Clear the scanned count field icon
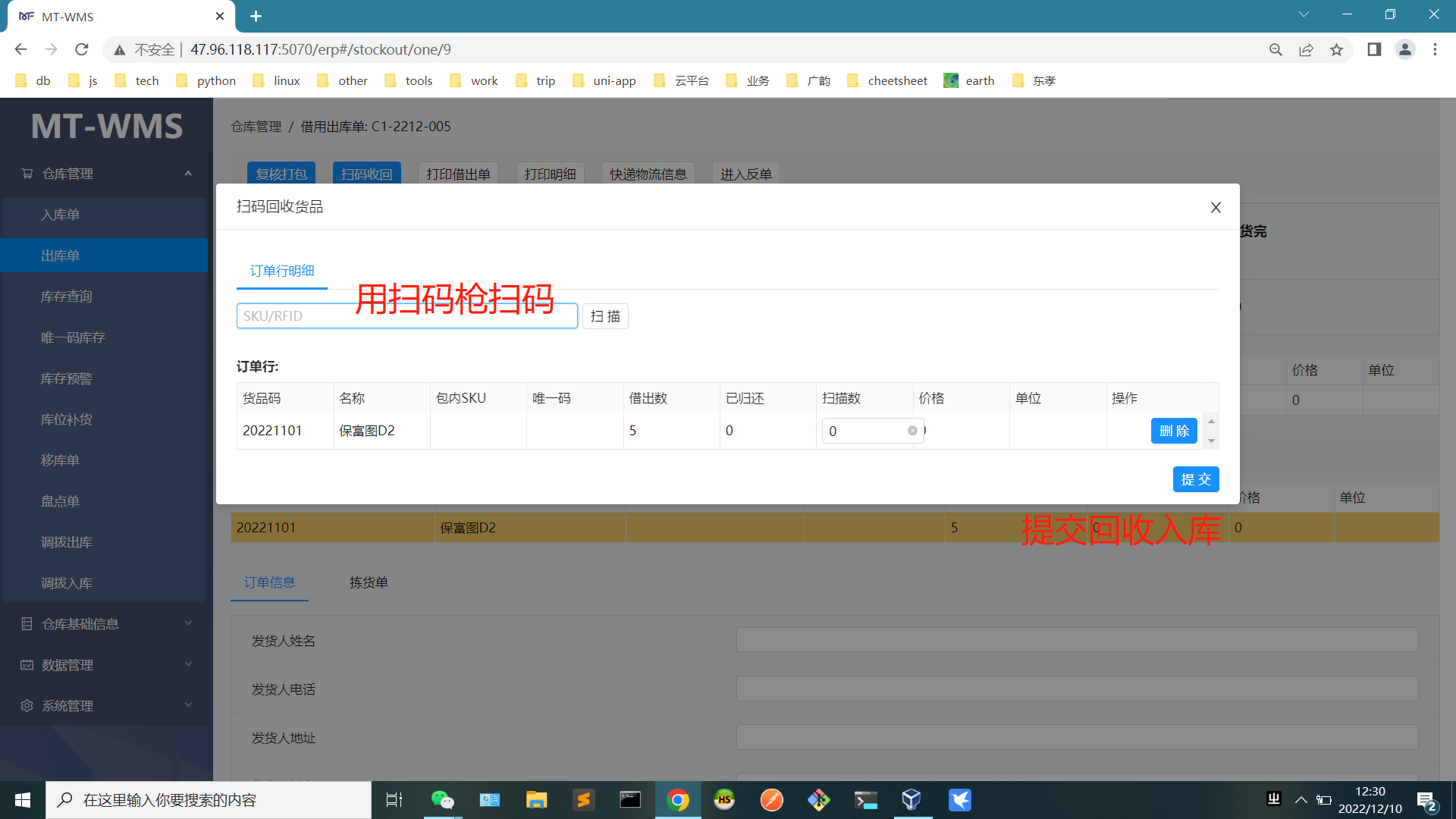Screen dimensions: 1456x819 (x=912, y=431)
